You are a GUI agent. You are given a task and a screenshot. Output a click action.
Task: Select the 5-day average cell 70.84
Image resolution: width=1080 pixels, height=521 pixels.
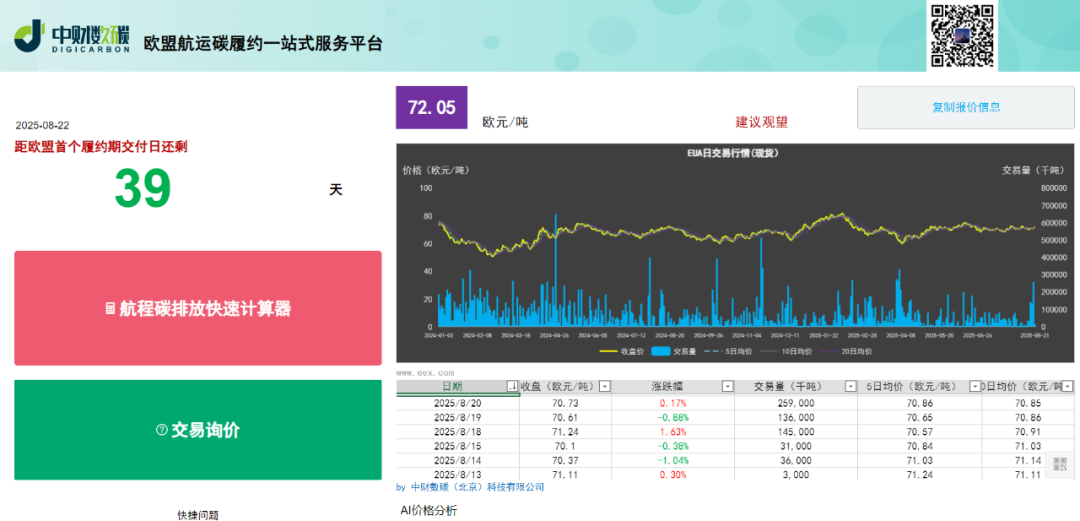(920, 445)
